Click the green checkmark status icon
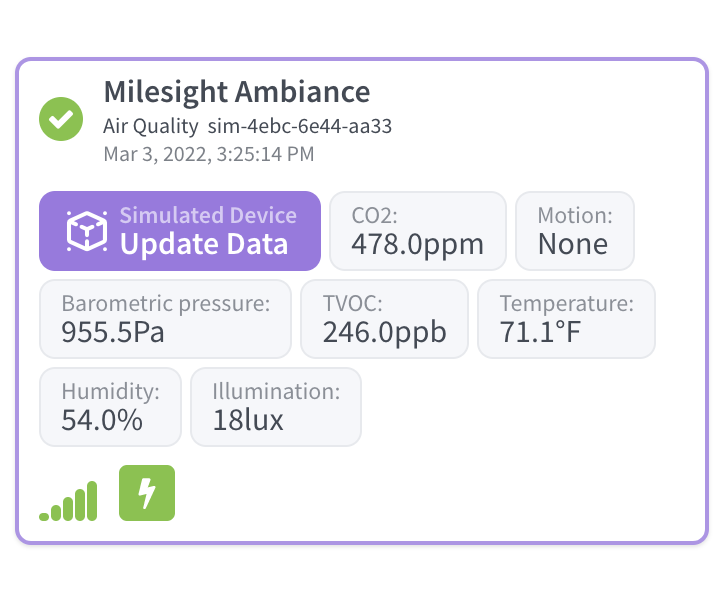The height and width of the screenshot is (602, 724). pos(61,119)
